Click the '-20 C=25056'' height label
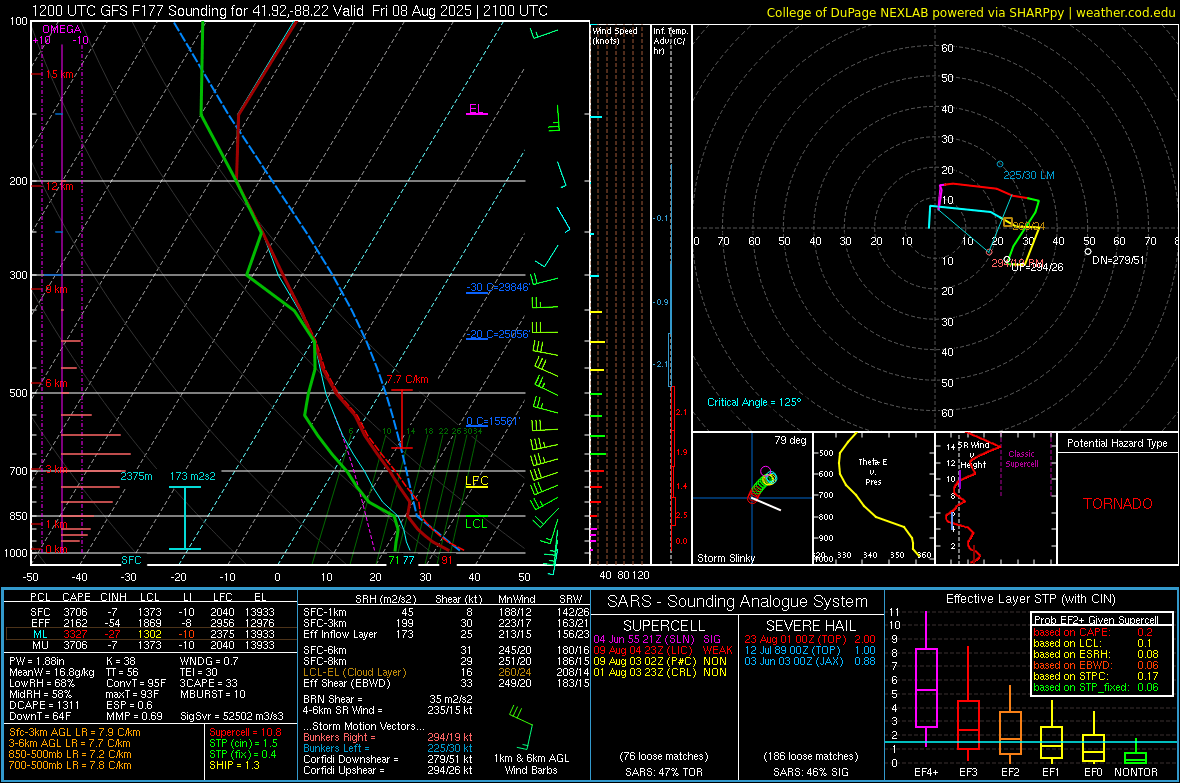Screen dimensions: 1180x783 tap(497, 334)
